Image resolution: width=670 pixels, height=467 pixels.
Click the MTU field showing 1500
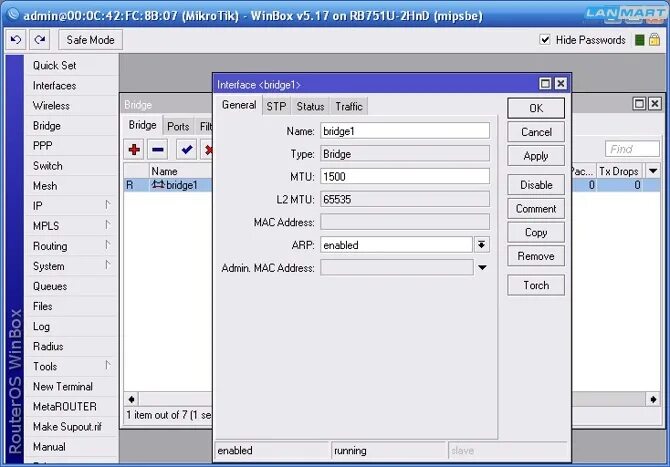pyautogui.click(x=405, y=176)
